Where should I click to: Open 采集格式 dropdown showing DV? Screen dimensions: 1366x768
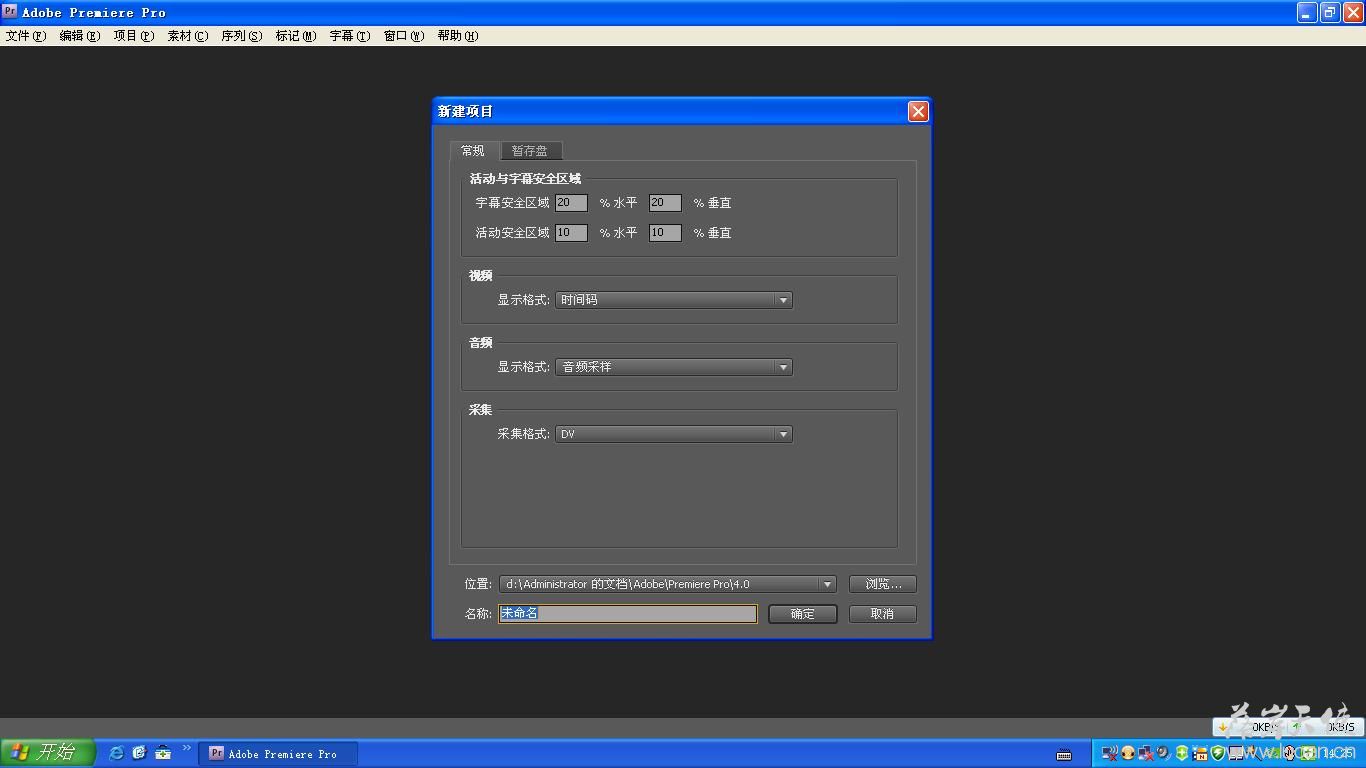(x=674, y=434)
